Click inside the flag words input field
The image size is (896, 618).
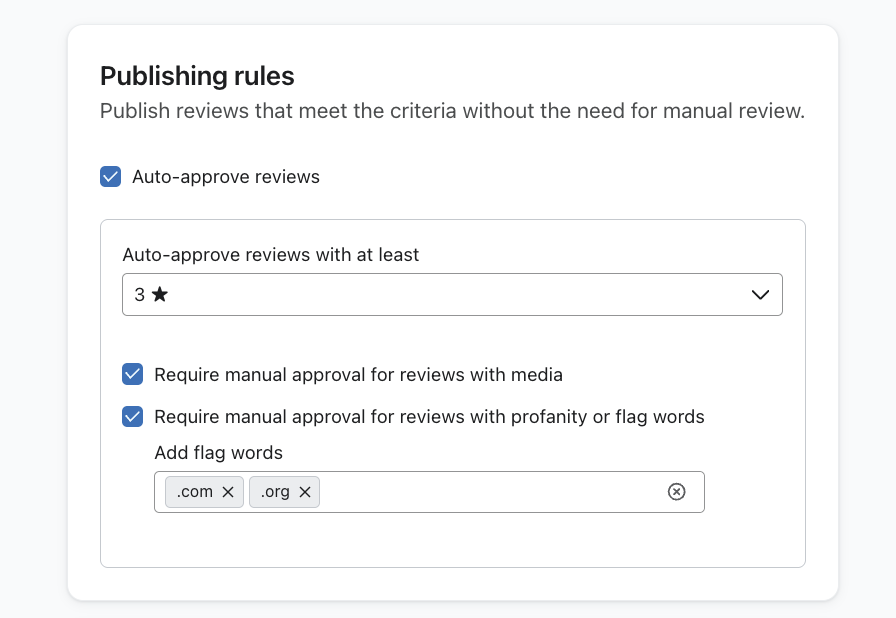pos(490,492)
